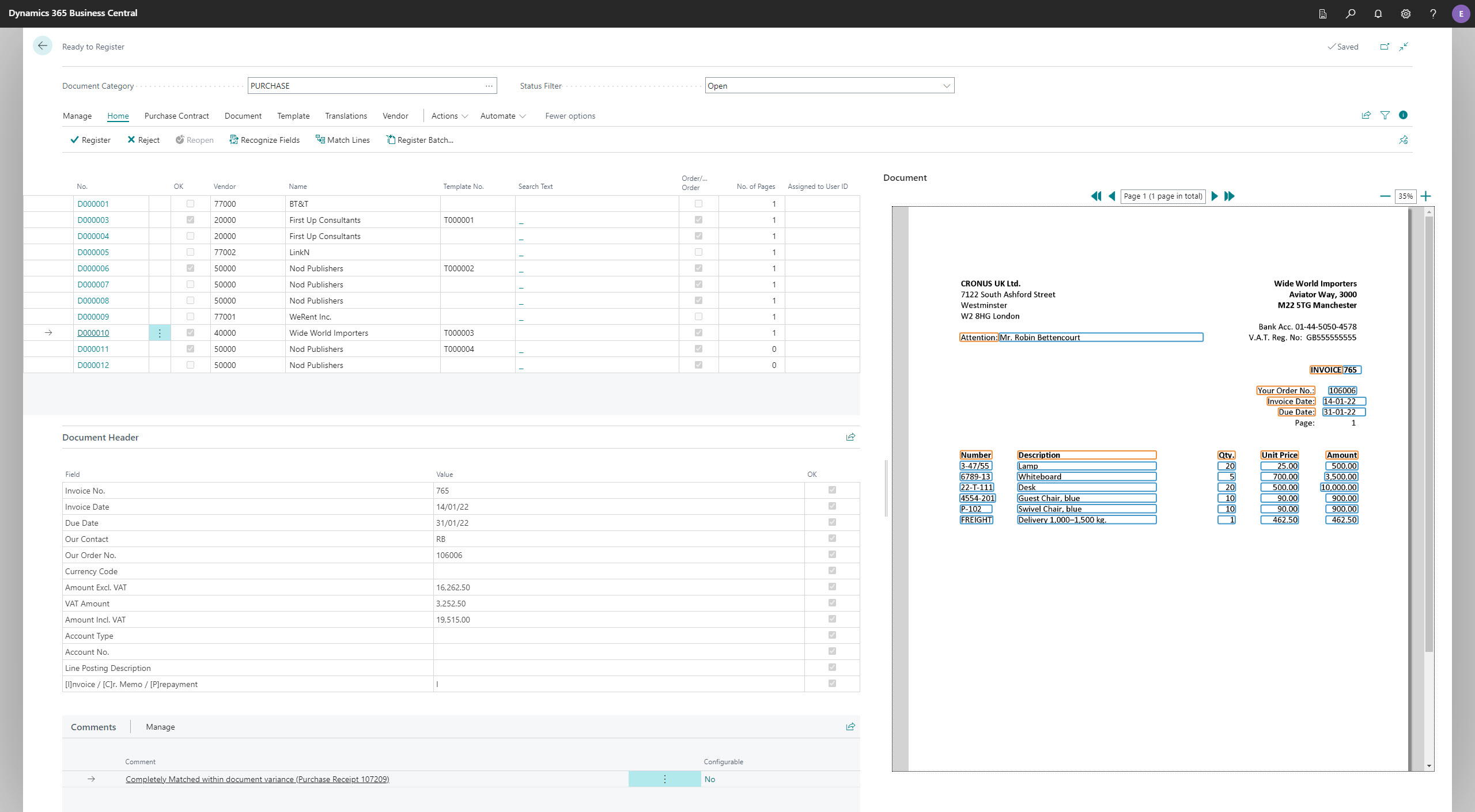Toggle OK checkbox for Invoice No. field

click(831, 490)
